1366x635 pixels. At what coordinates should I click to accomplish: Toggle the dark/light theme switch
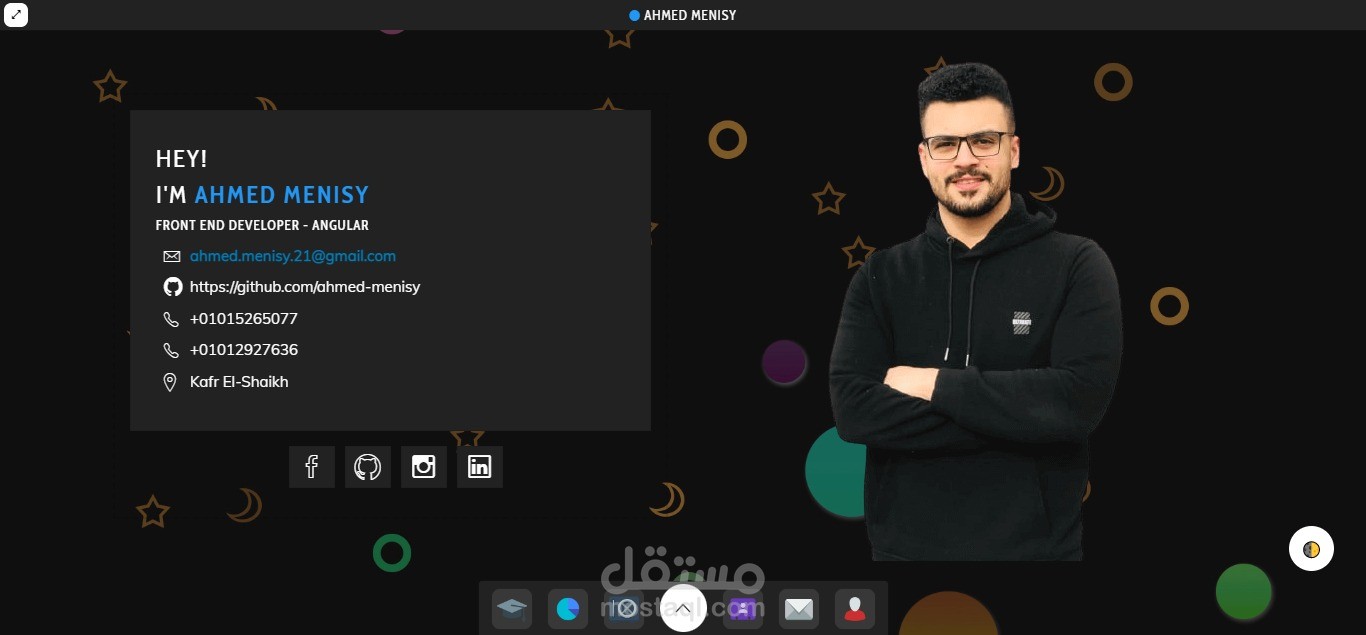click(x=1311, y=549)
